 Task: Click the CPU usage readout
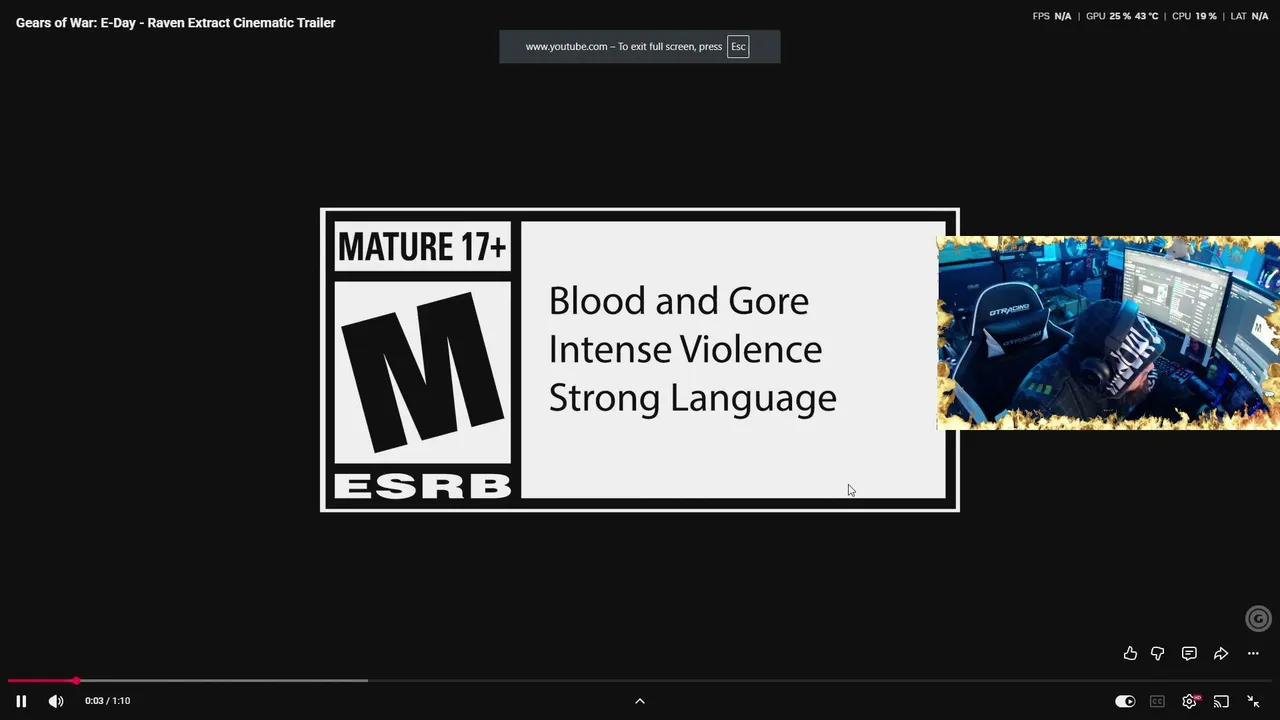[1194, 16]
